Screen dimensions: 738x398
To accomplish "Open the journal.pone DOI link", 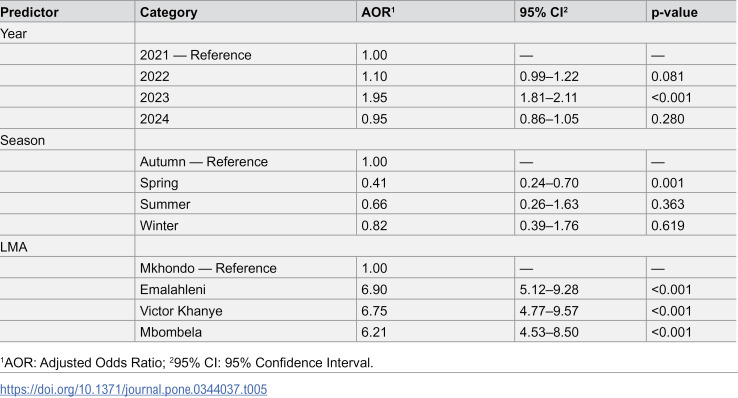I will click(x=133, y=390).
